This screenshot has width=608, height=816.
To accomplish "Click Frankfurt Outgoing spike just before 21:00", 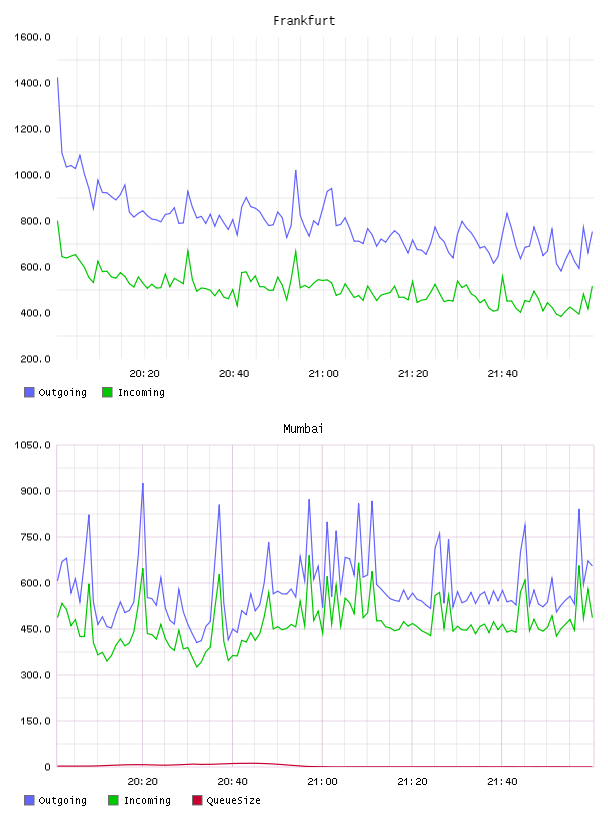I will pos(296,171).
